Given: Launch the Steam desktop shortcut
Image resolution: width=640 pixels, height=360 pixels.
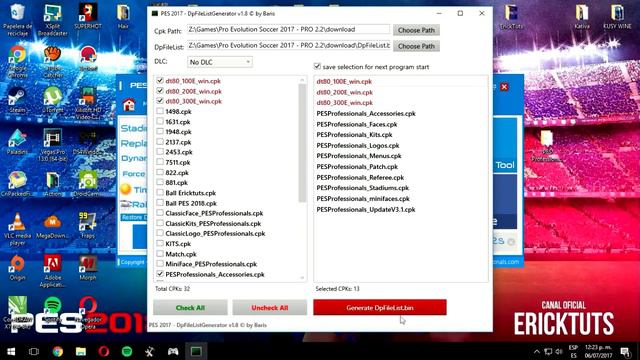Looking at the screenshot, I should click(17, 100).
